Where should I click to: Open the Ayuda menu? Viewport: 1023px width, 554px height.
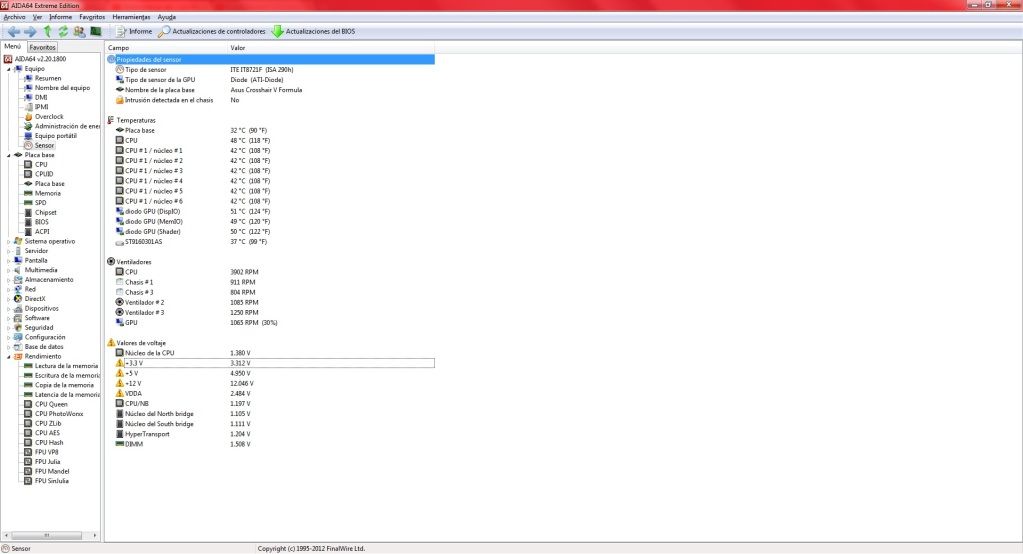coord(166,17)
